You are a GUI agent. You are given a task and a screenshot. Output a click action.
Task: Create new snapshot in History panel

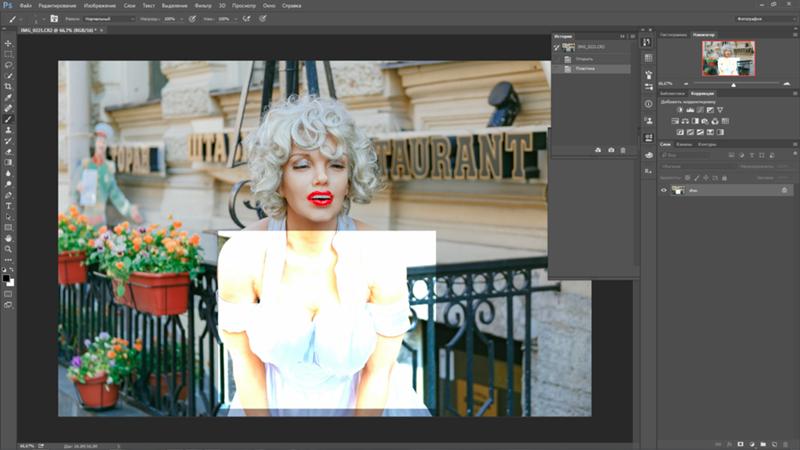point(611,150)
